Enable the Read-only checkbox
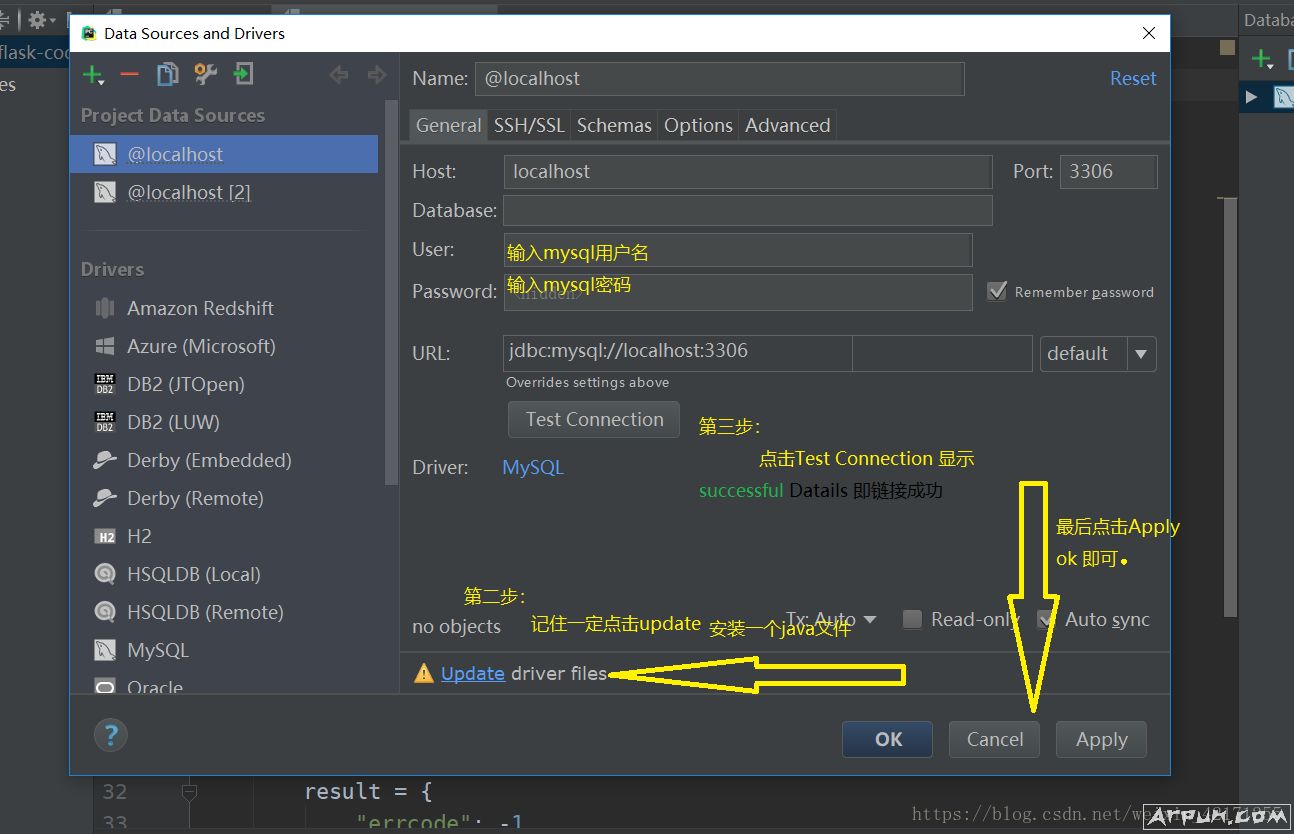Image resolution: width=1294 pixels, height=834 pixels. pos(912,619)
